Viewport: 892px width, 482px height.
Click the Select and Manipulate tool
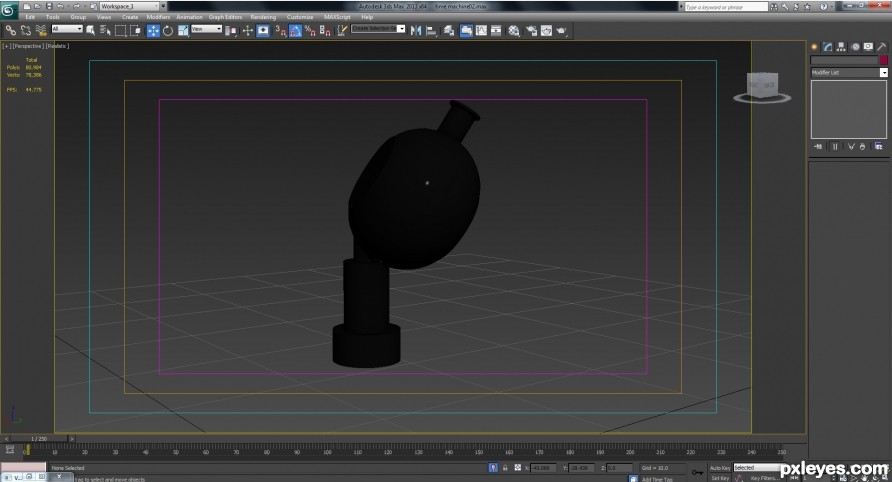click(x=247, y=31)
